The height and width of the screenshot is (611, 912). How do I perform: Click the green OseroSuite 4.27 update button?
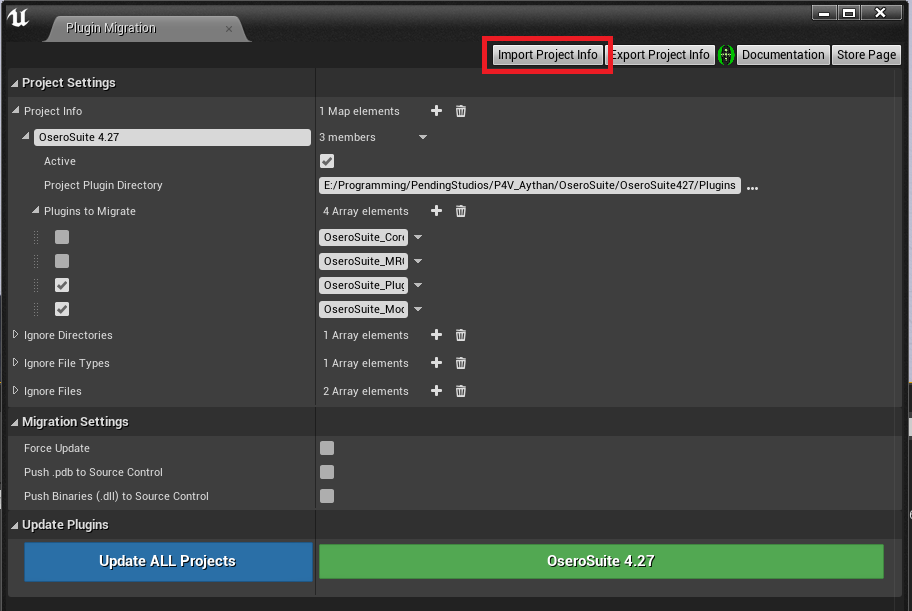(601, 561)
